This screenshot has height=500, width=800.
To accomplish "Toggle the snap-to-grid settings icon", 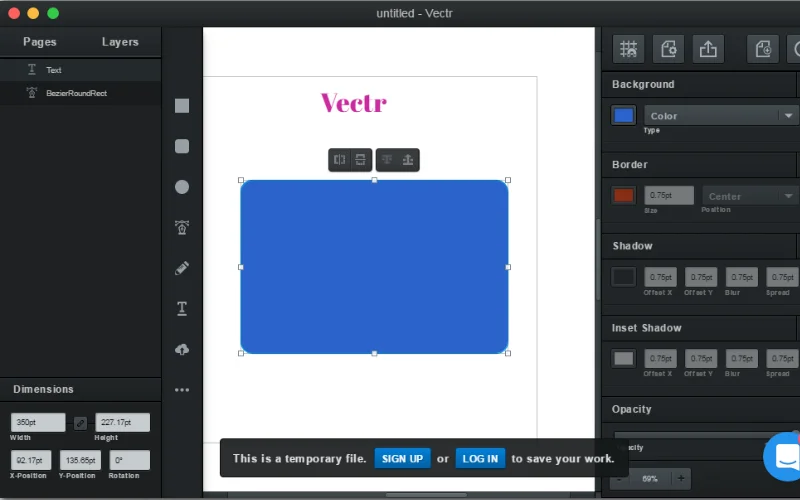I will (x=629, y=49).
